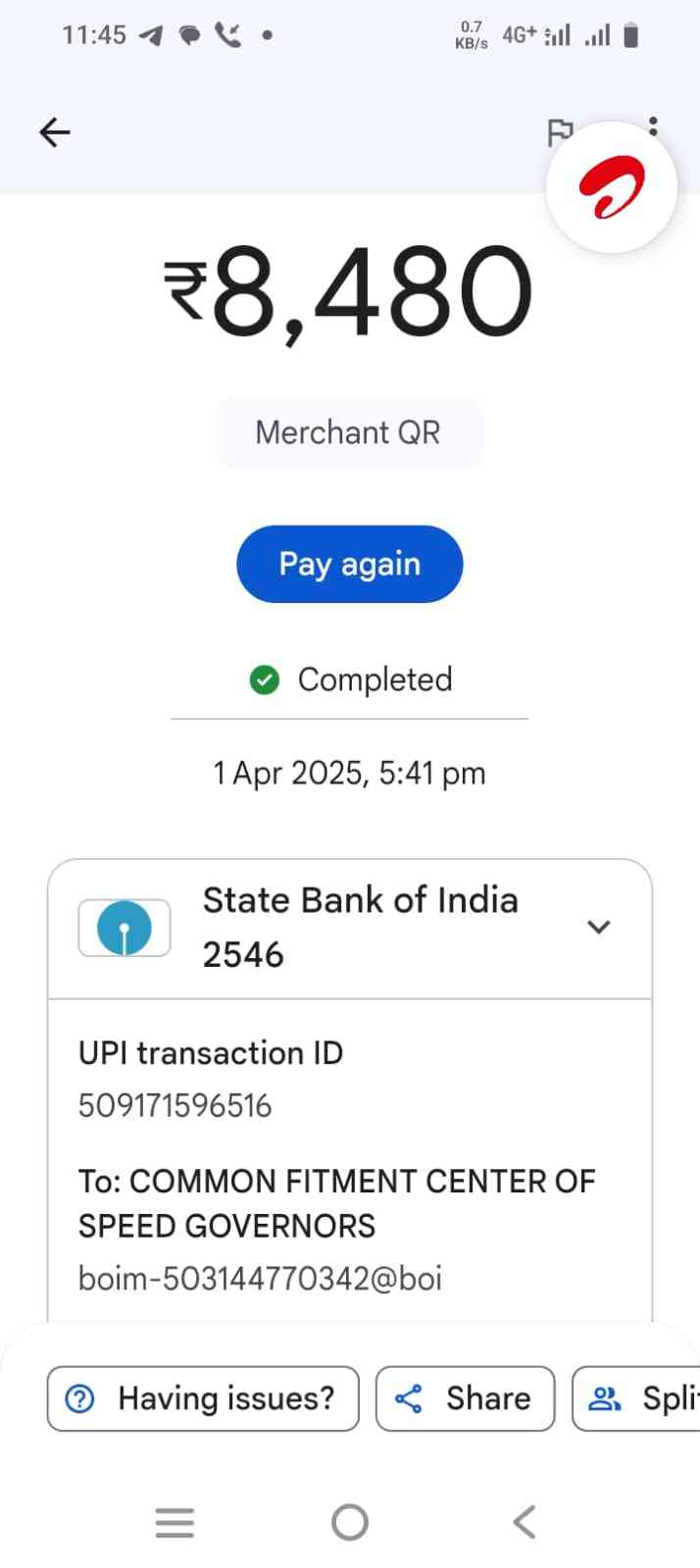Tap the green Completed checkmark icon
Screen dimensions: 700x1568
[x=265, y=680]
